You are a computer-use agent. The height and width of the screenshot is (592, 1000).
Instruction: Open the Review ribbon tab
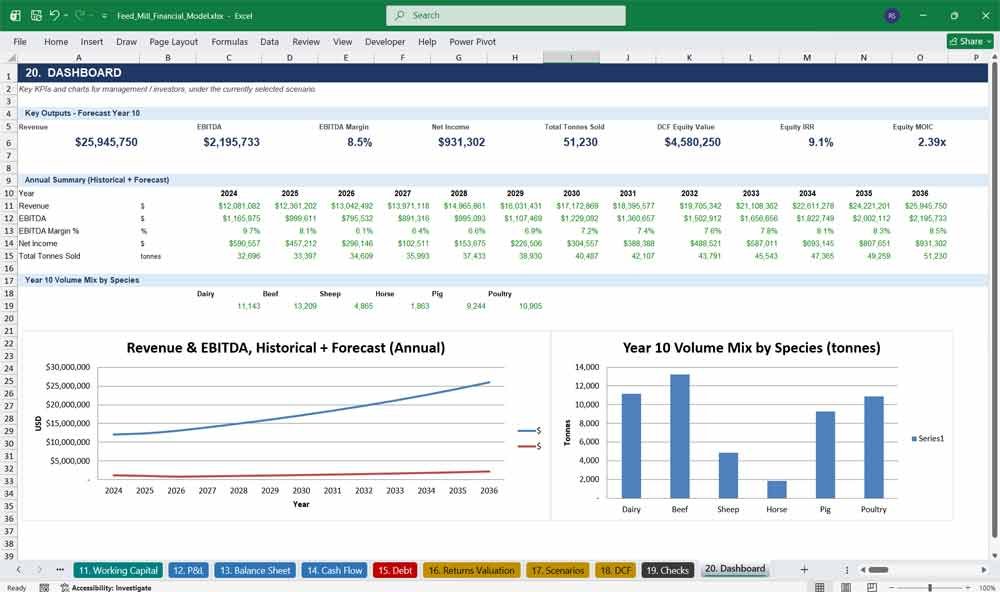coord(306,41)
